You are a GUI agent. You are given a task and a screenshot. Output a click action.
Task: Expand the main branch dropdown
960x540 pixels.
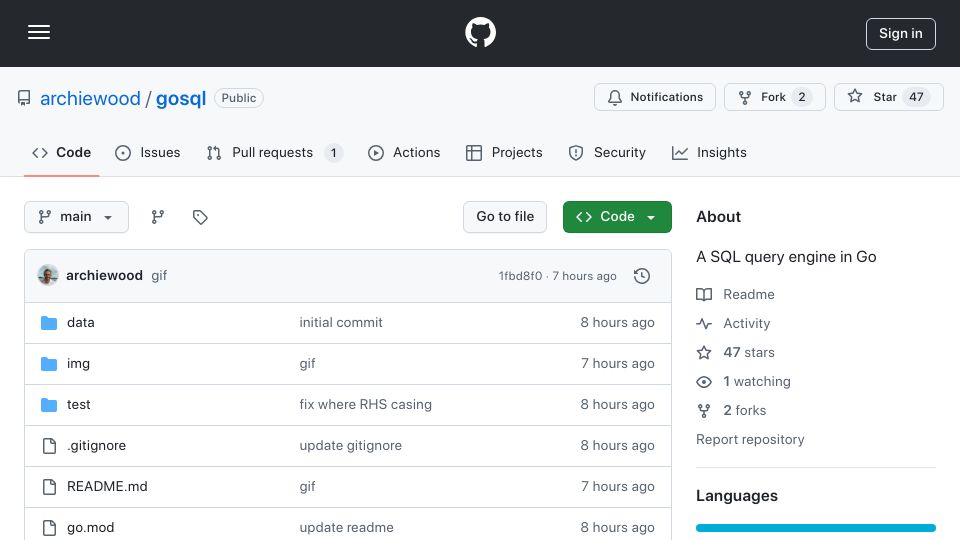point(77,217)
